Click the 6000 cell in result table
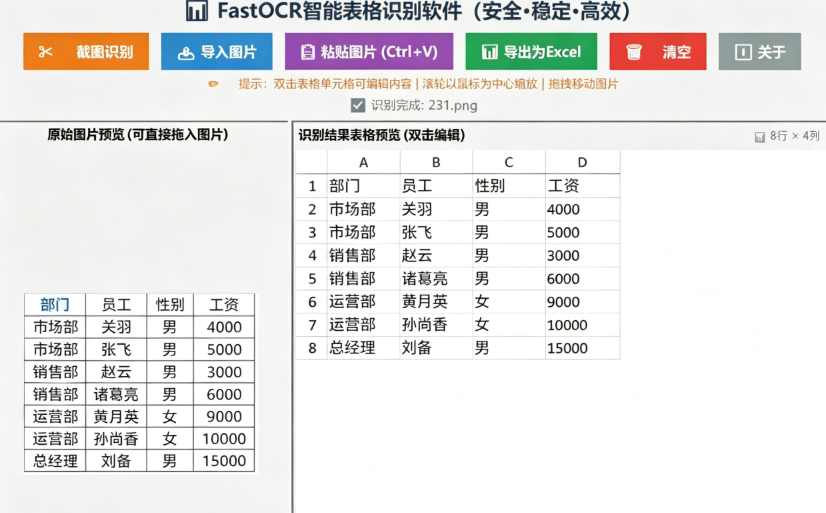 point(583,279)
